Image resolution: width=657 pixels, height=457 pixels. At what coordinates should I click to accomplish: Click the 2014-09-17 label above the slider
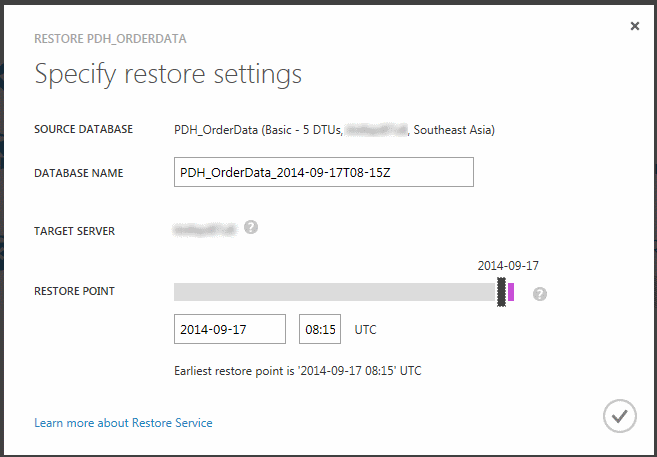tap(509, 266)
